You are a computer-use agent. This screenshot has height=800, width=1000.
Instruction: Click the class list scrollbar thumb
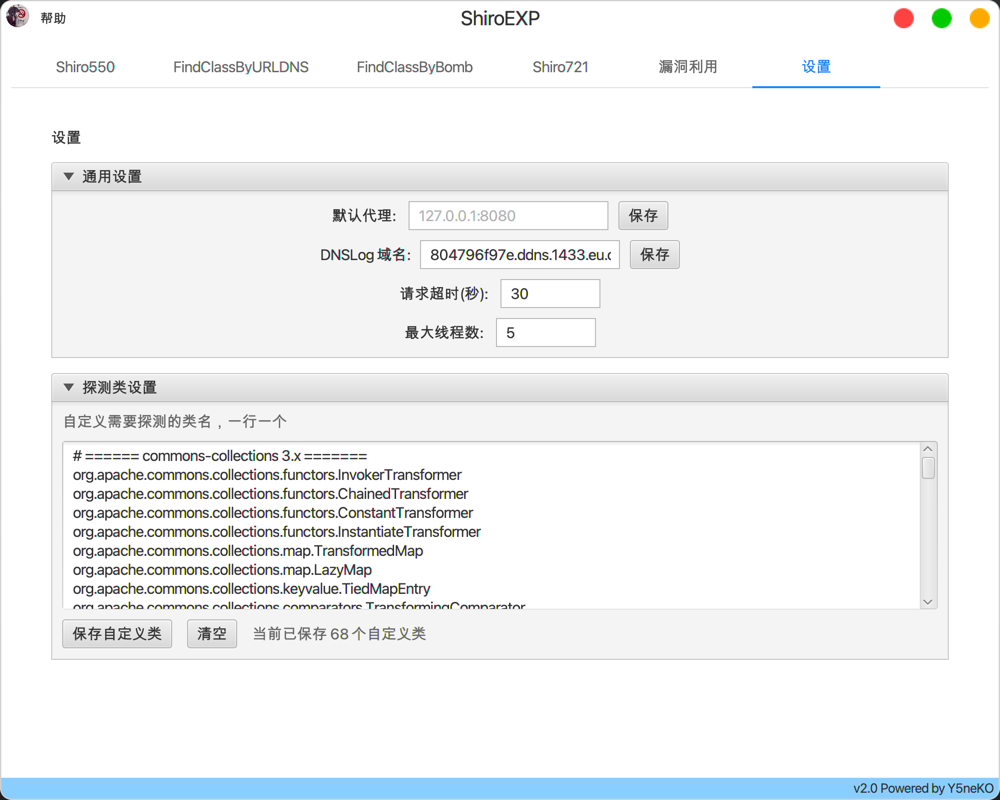928,468
